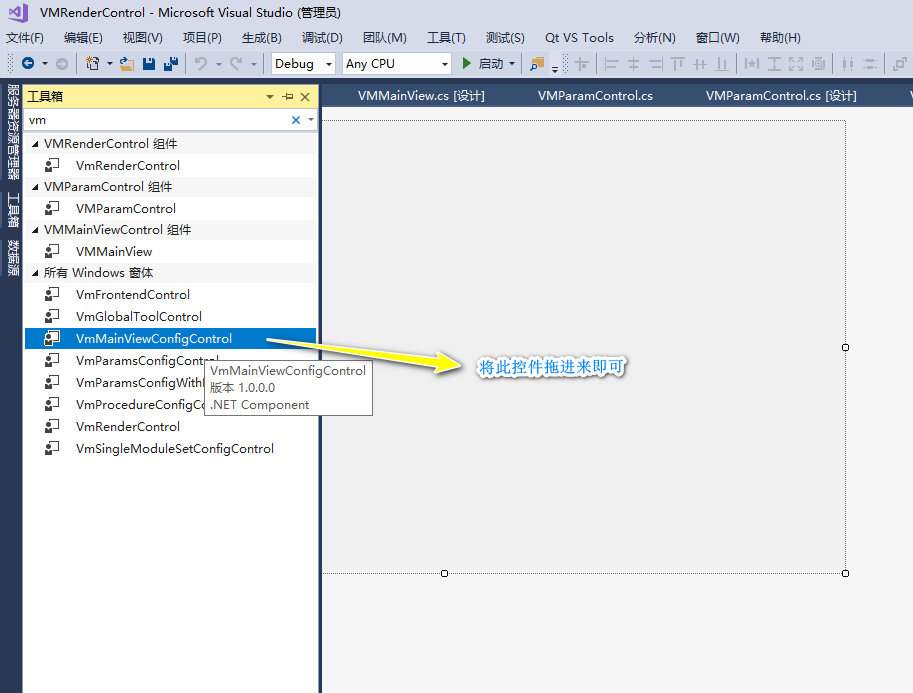
Task: Open the Any CPU platform dropdown
Action: pos(445,64)
